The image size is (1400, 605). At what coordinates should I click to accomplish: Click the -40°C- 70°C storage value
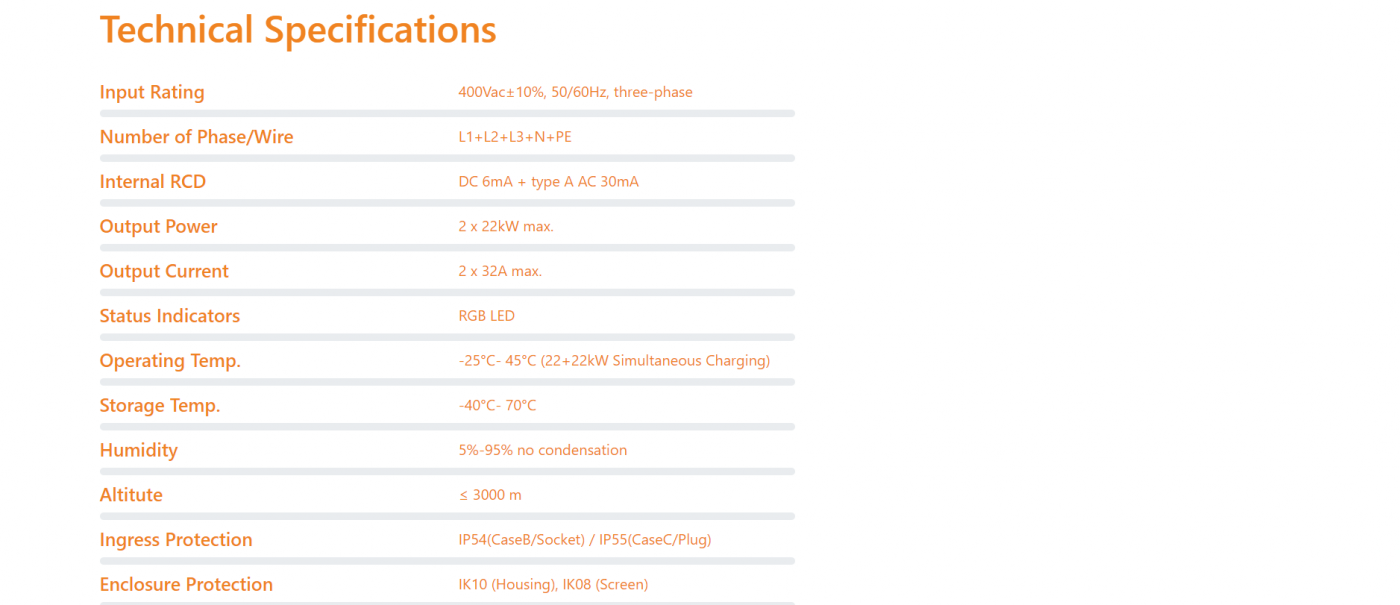pos(497,406)
